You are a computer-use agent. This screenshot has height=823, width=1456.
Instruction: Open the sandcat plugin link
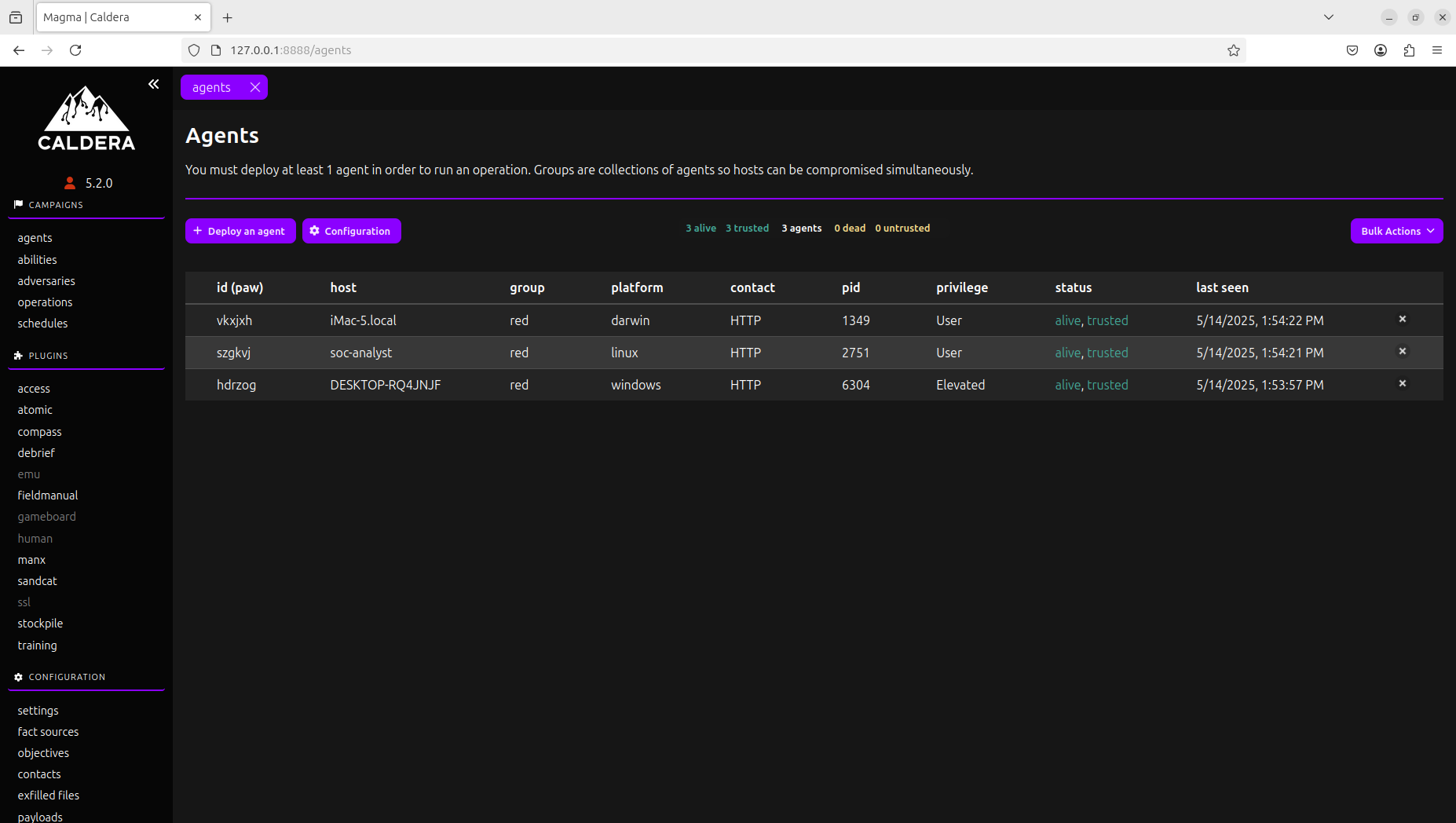[x=37, y=581]
